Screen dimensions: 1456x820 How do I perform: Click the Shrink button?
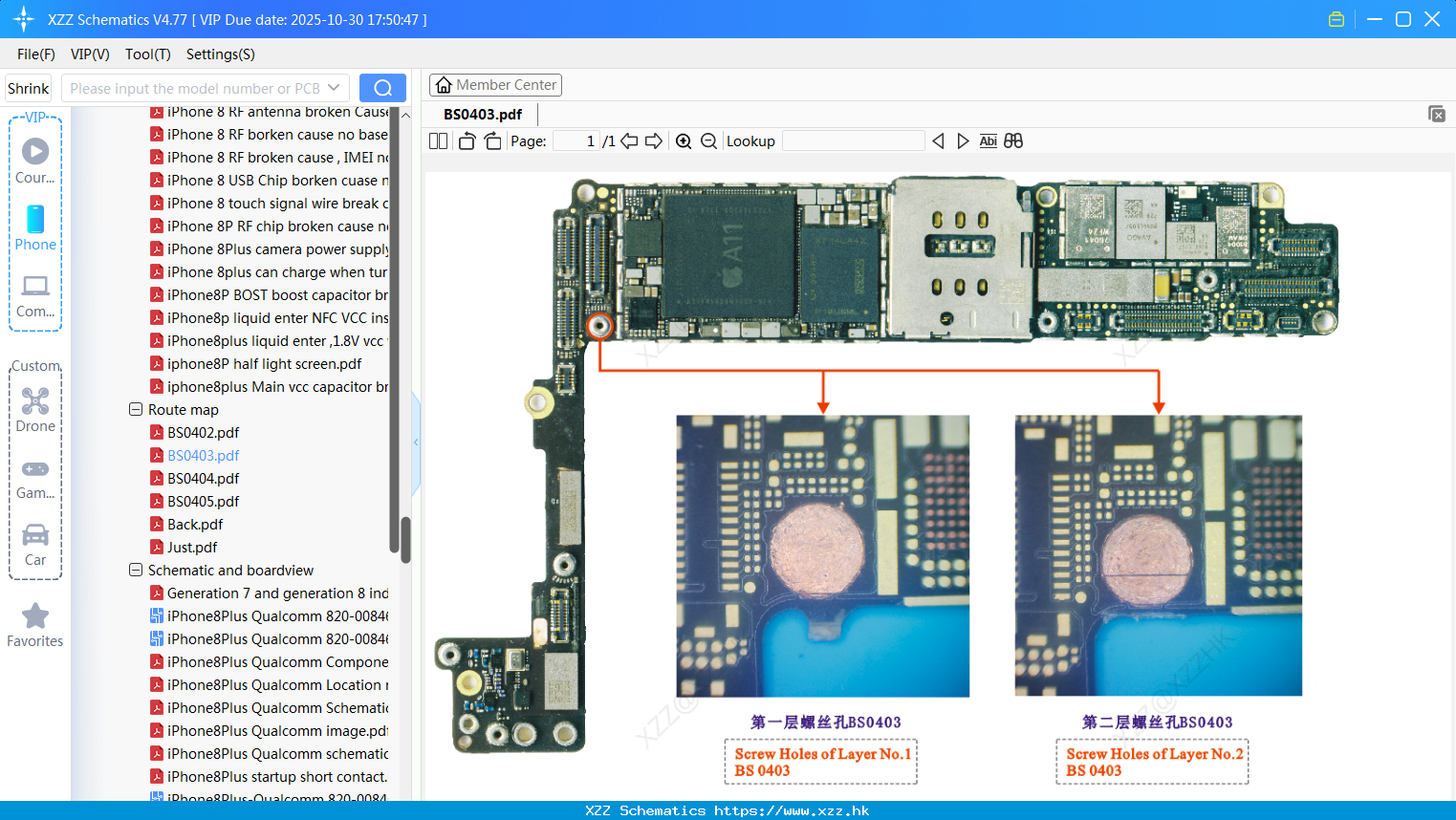click(29, 88)
